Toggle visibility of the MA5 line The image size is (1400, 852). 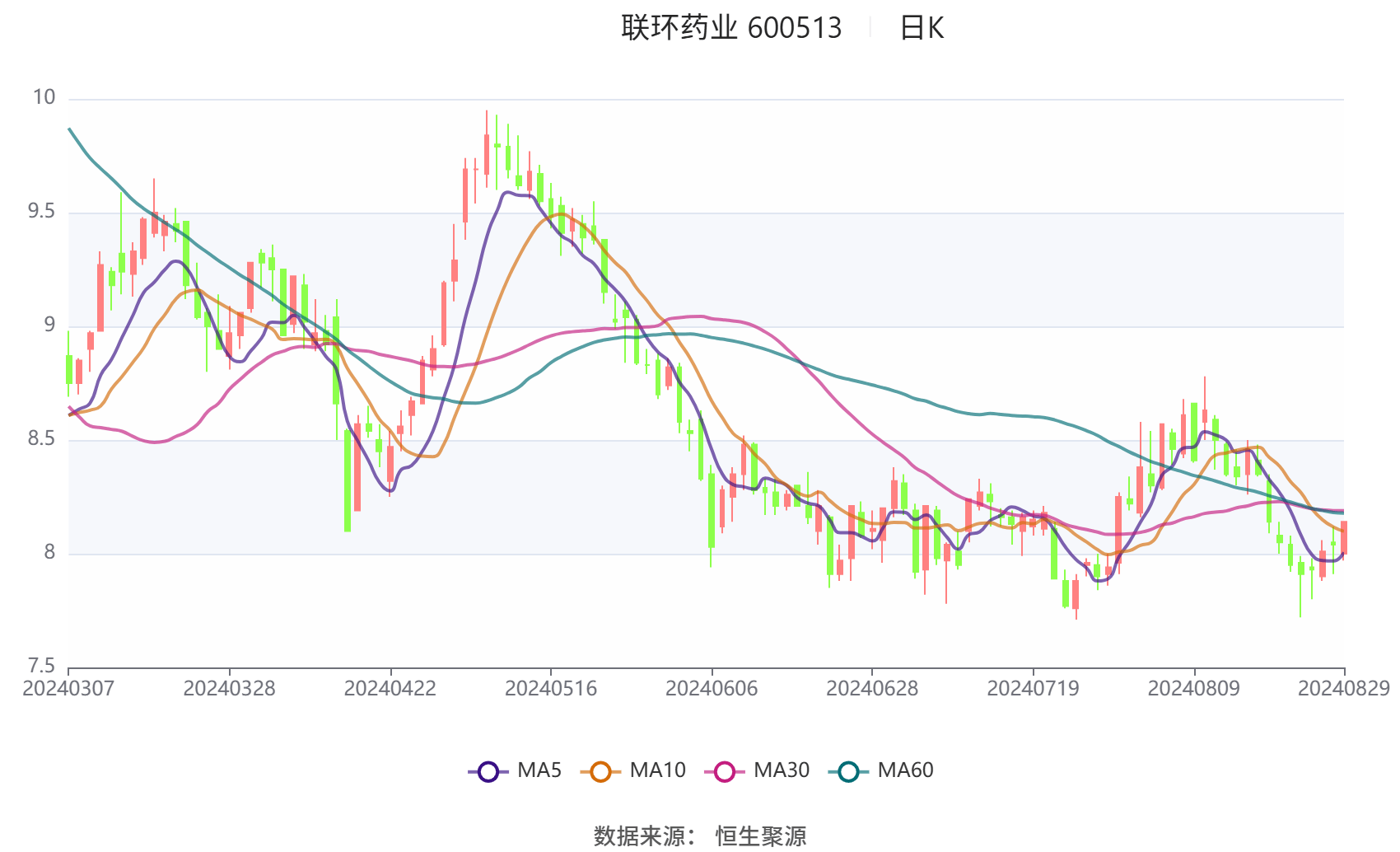(512, 770)
